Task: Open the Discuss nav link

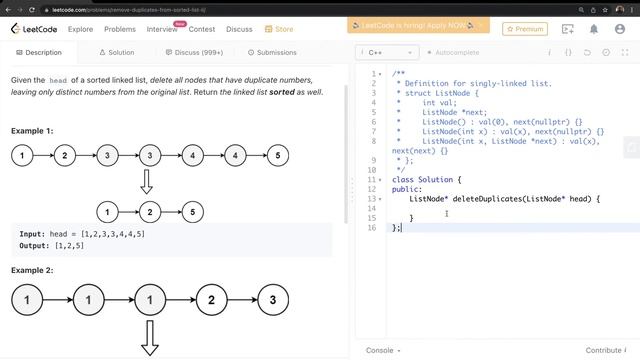Action: (239, 29)
